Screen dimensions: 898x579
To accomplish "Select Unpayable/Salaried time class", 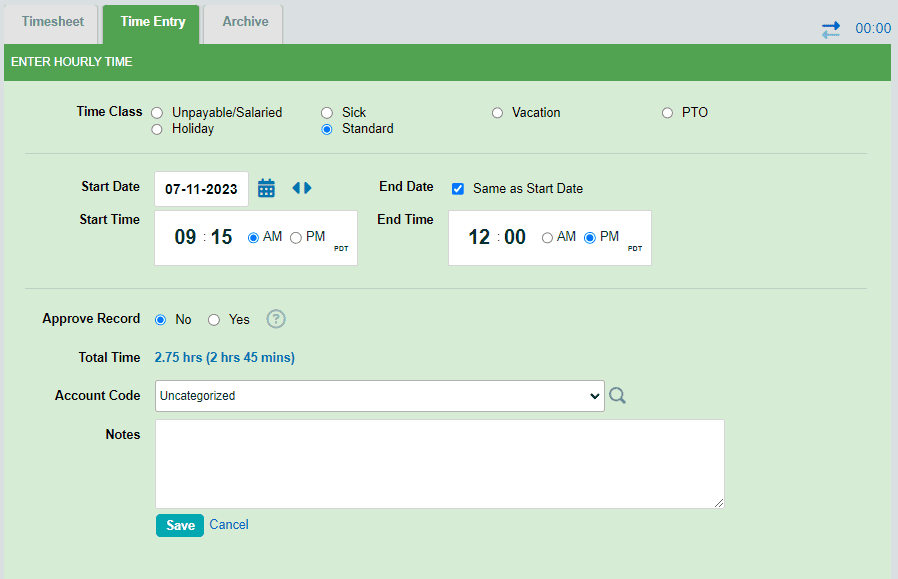I will pyautogui.click(x=157, y=113).
